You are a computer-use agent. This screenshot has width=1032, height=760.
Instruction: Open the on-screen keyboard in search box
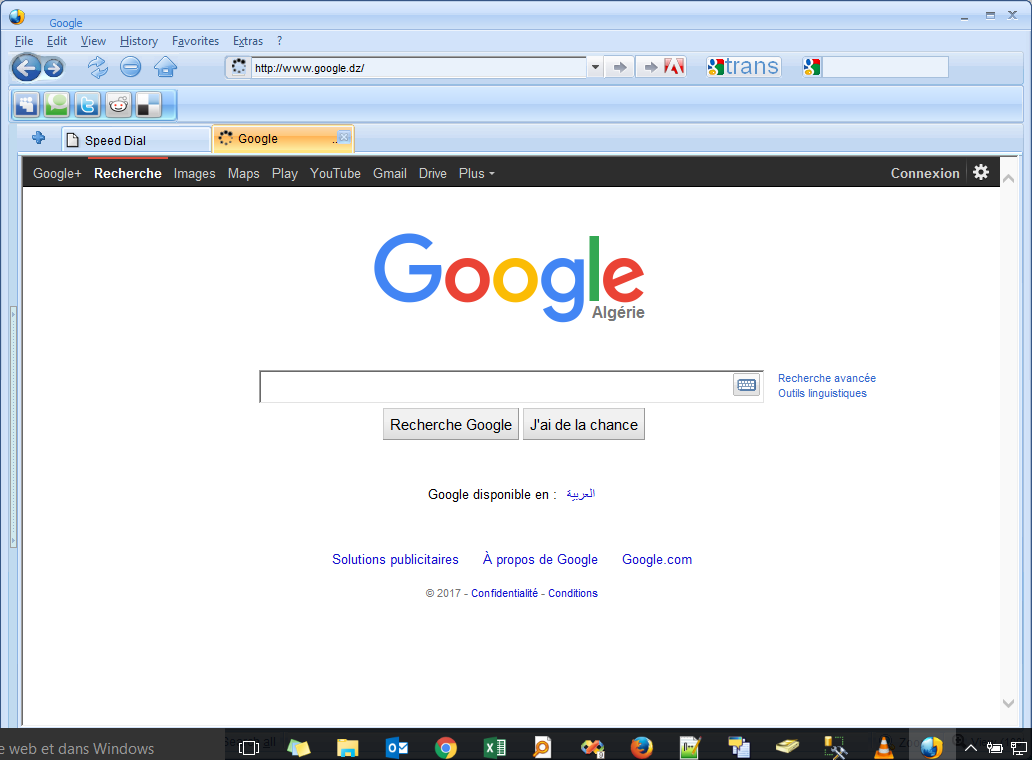pos(746,385)
